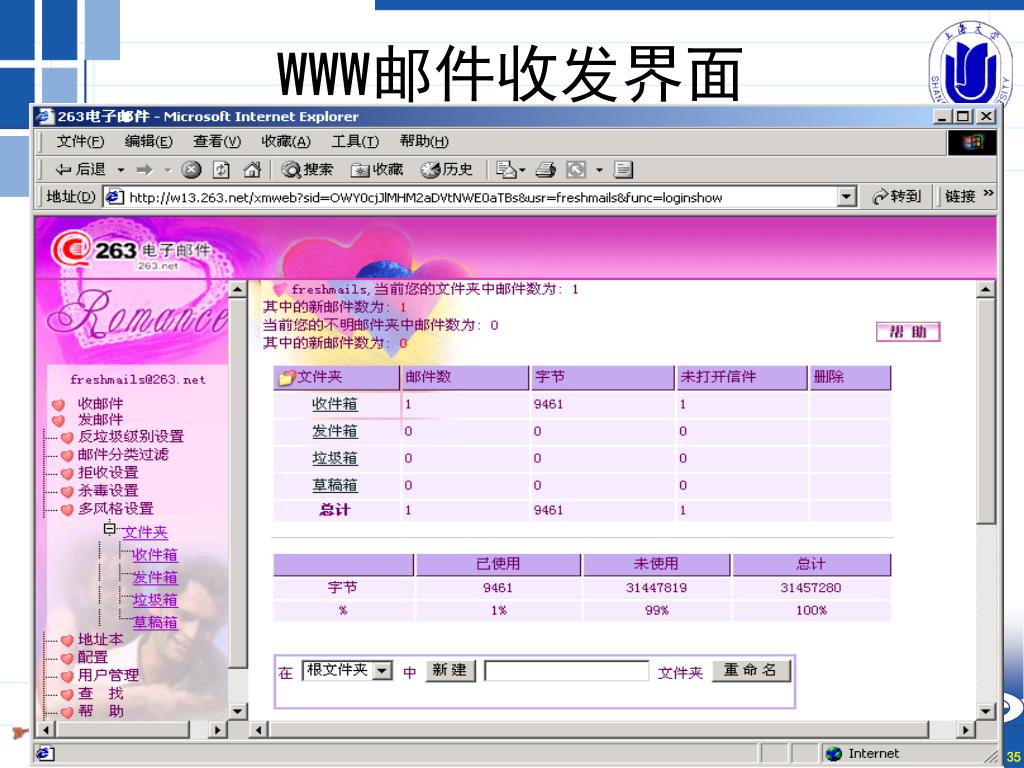Select 收件箱 in the sidebar tree
This screenshot has width=1024, height=768.
pos(155,555)
